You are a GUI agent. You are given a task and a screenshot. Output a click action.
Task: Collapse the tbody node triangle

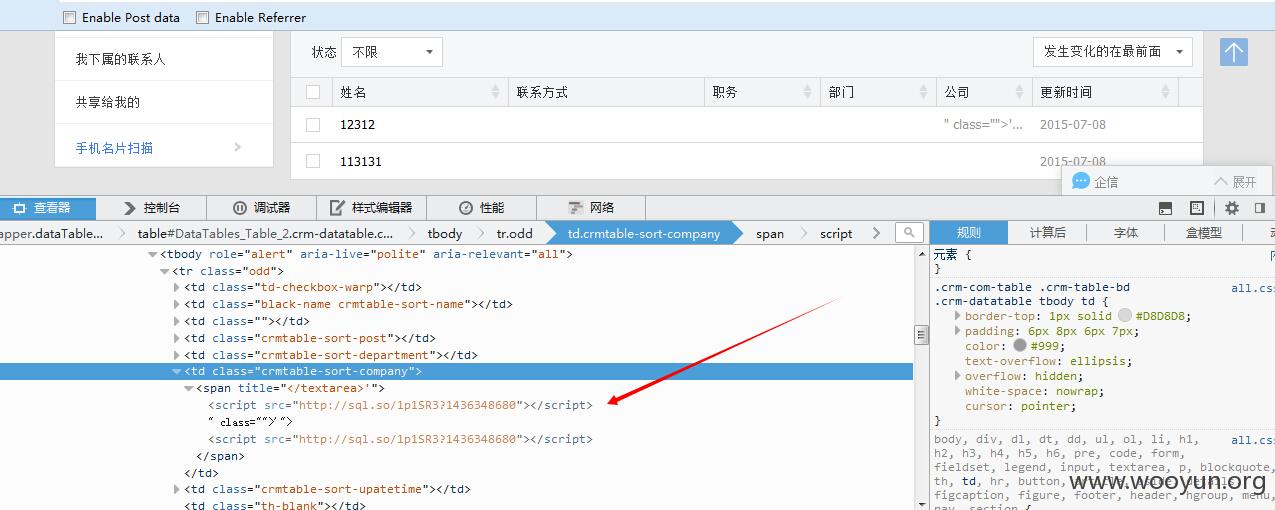(153, 254)
